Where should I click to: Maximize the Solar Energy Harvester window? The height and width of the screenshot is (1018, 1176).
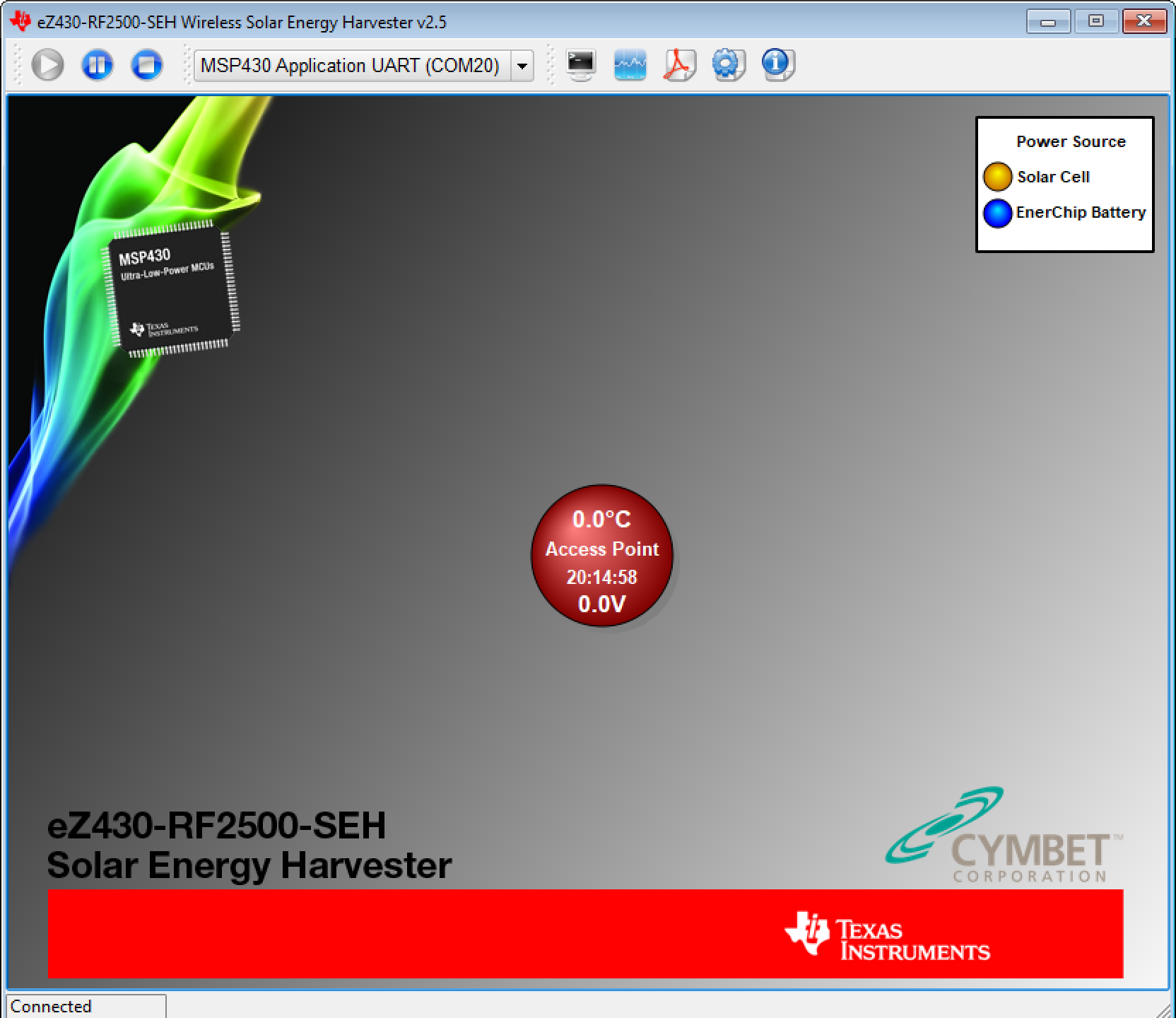pos(1095,22)
